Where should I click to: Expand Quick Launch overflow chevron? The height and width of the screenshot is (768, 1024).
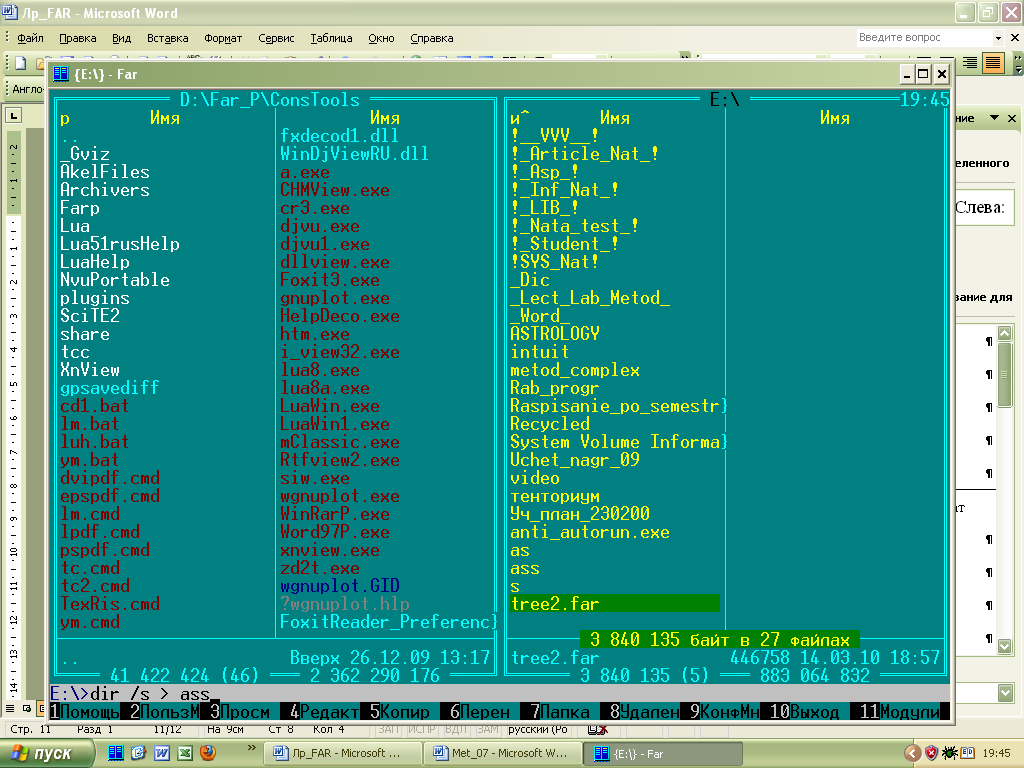[x=251, y=748]
